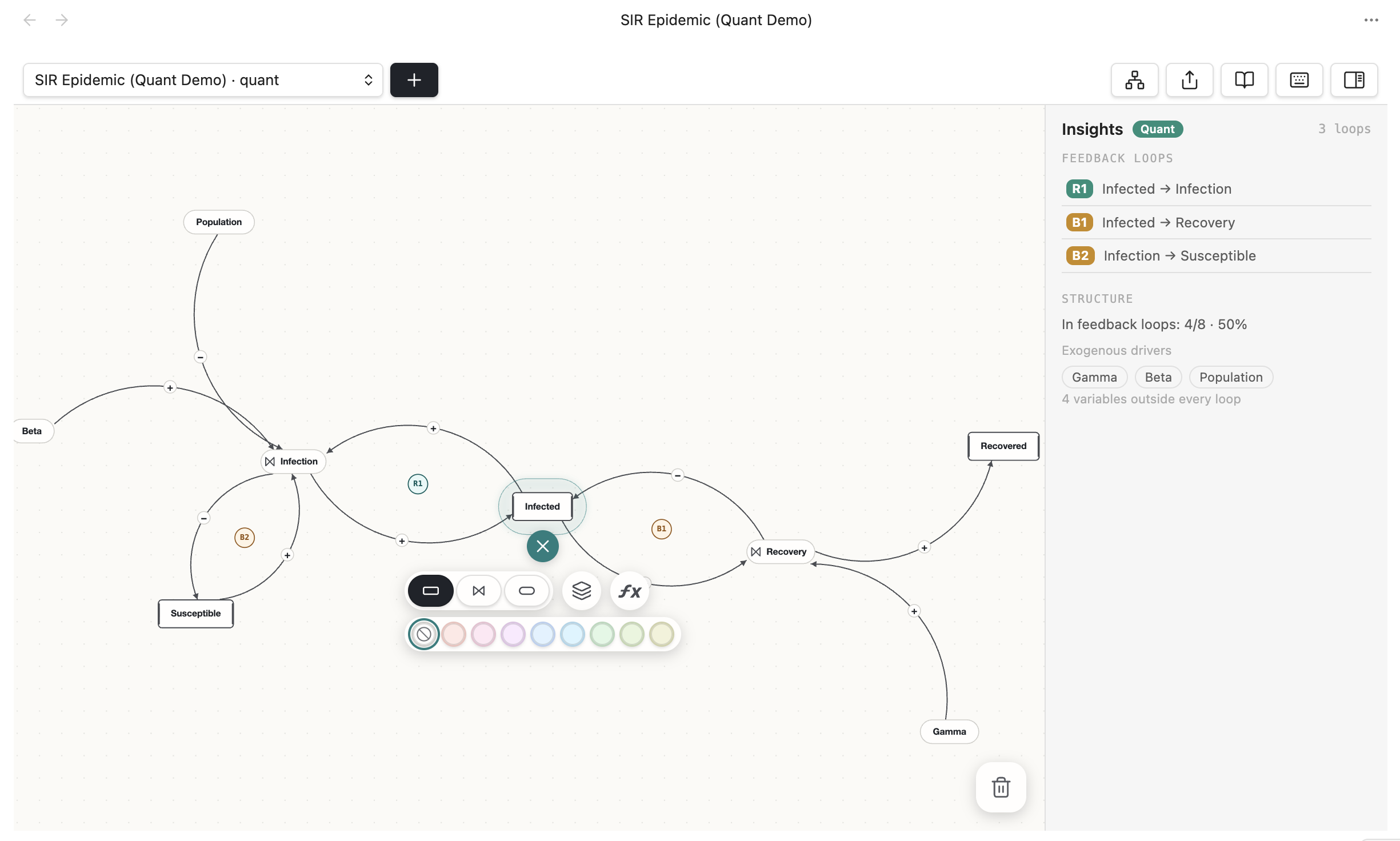Select the B1 Infected → Recovery loop
This screenshot has width=1400, height=841.
(1216, 222)
